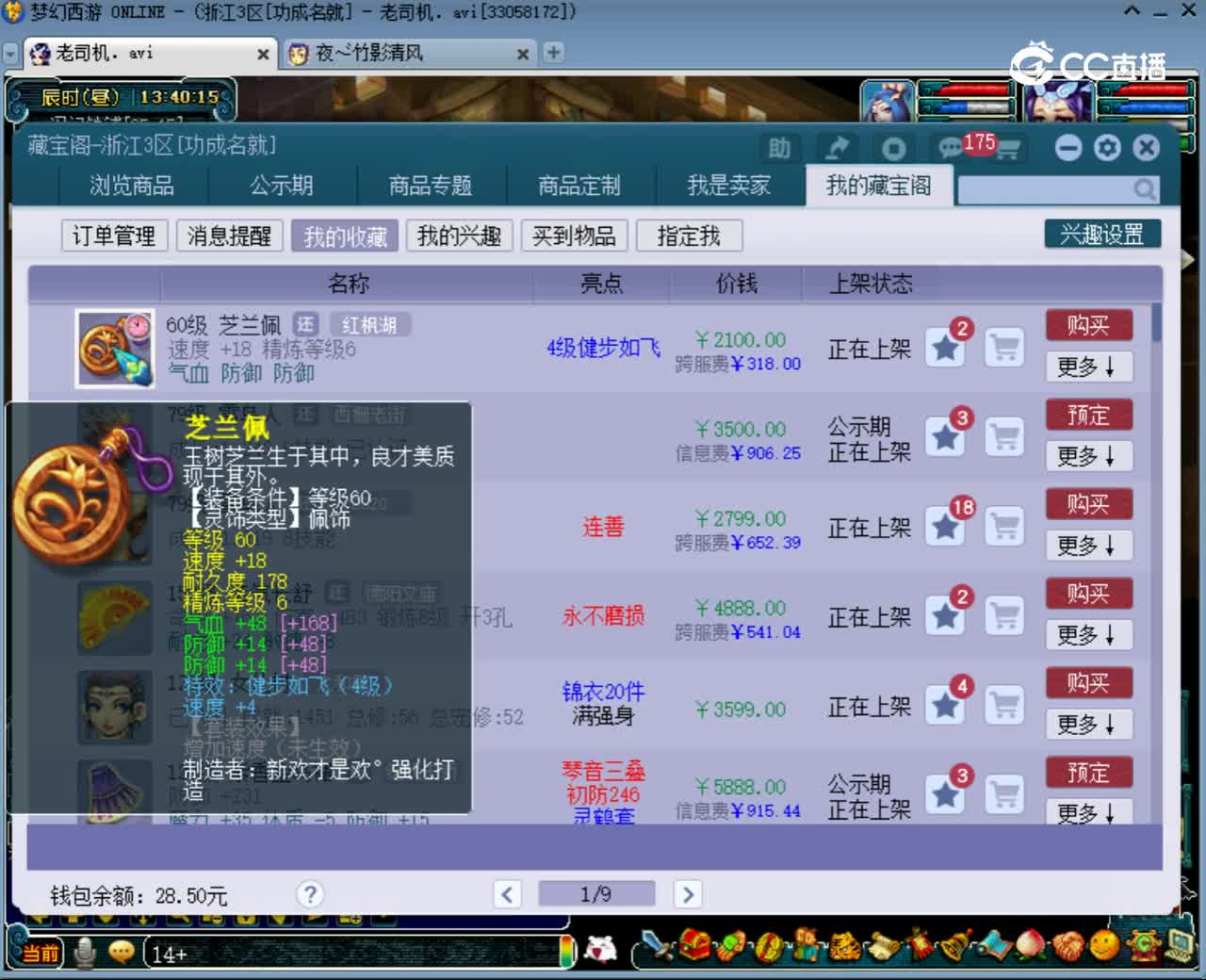The image size is (1206, 980).
Task: Buy the ￥2100.00 芝兰佩 item
Action: pos(1088,325)
